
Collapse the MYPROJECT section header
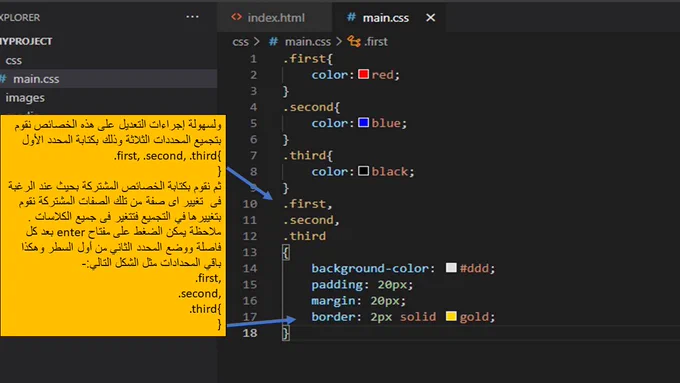click(26, 41)
